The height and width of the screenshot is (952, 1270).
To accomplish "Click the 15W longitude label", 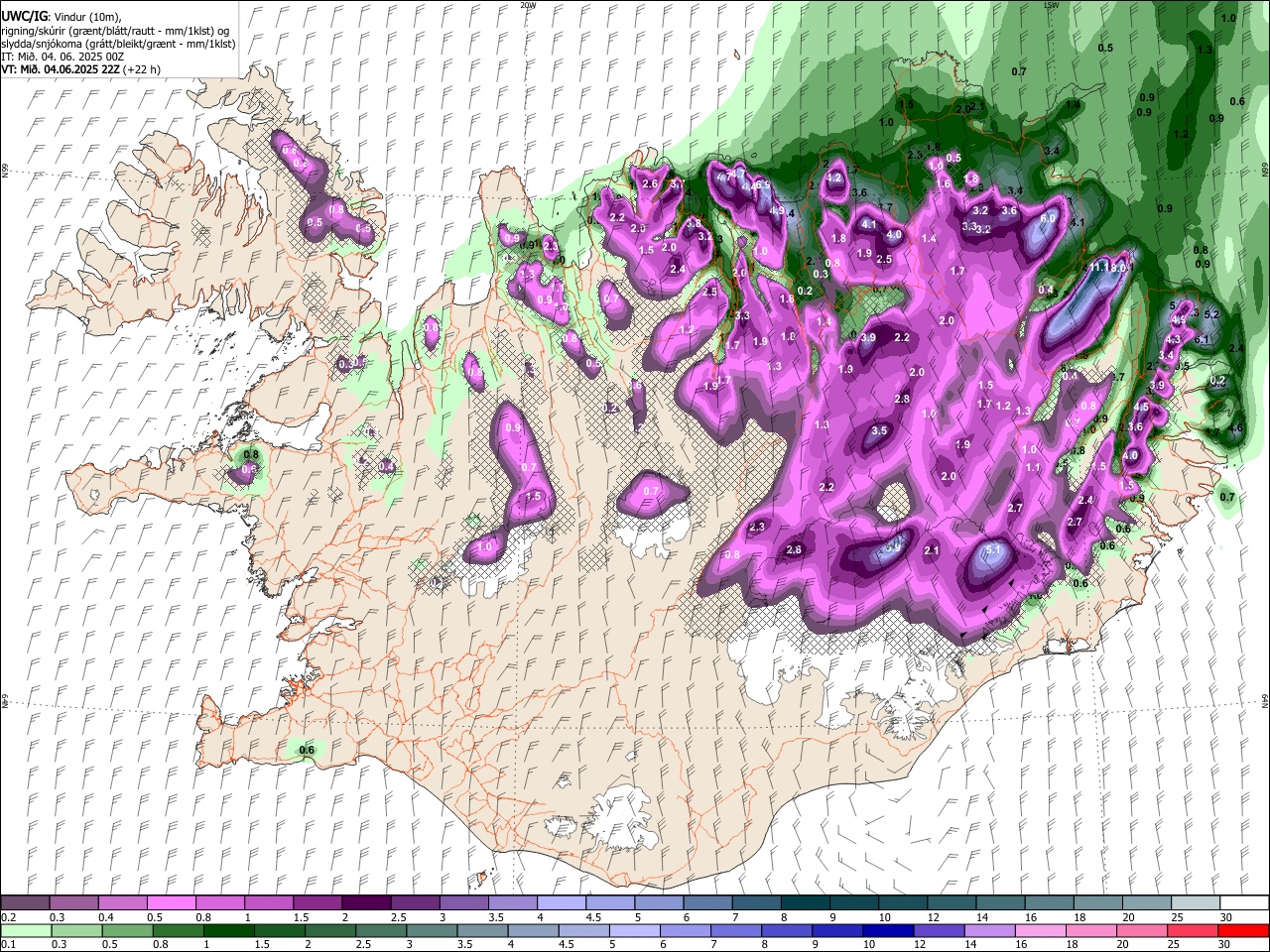I will click(1051, 5).
